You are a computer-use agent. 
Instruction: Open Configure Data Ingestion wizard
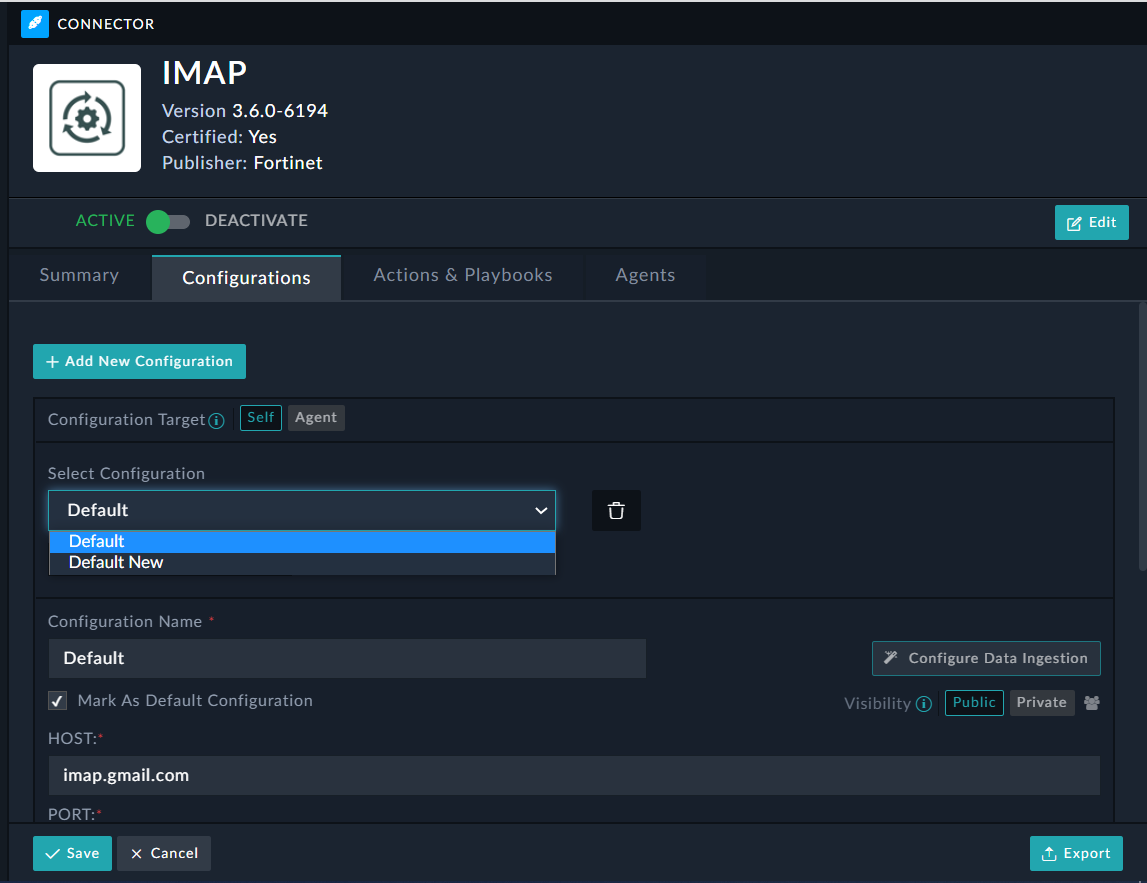[986, 658]
